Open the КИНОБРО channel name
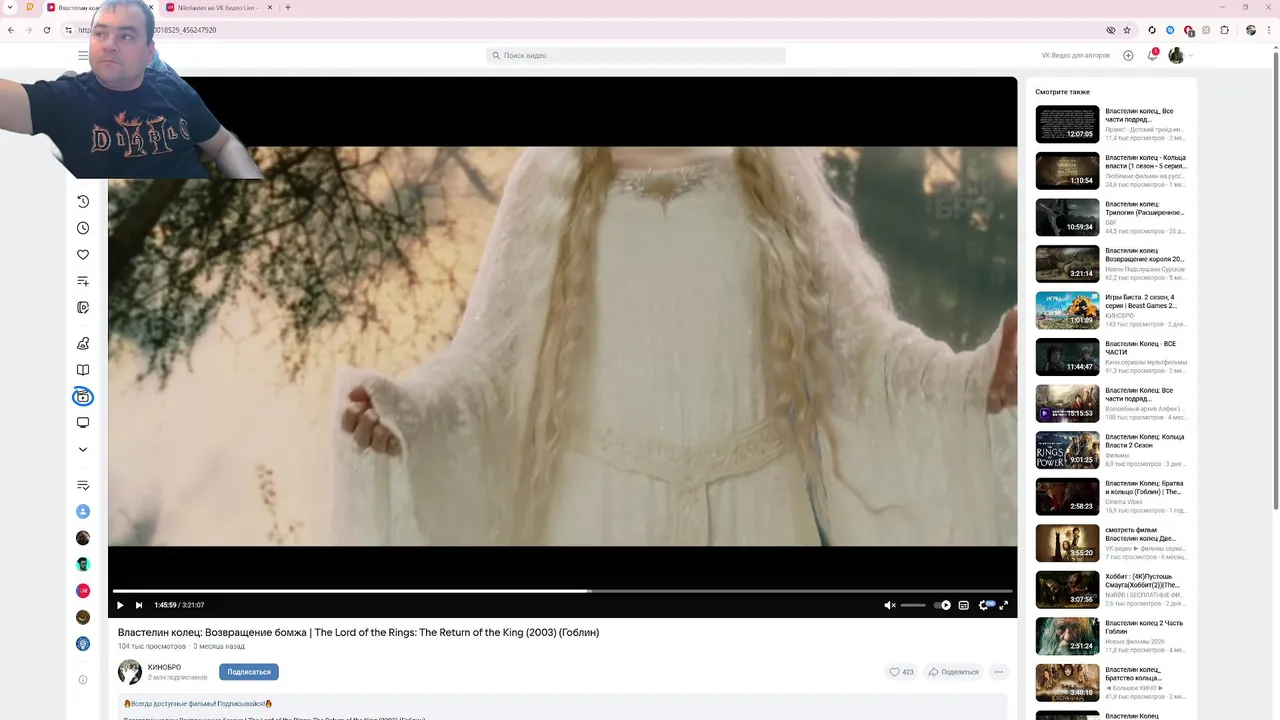This screenshot has width=1280, height=720. 164,667
